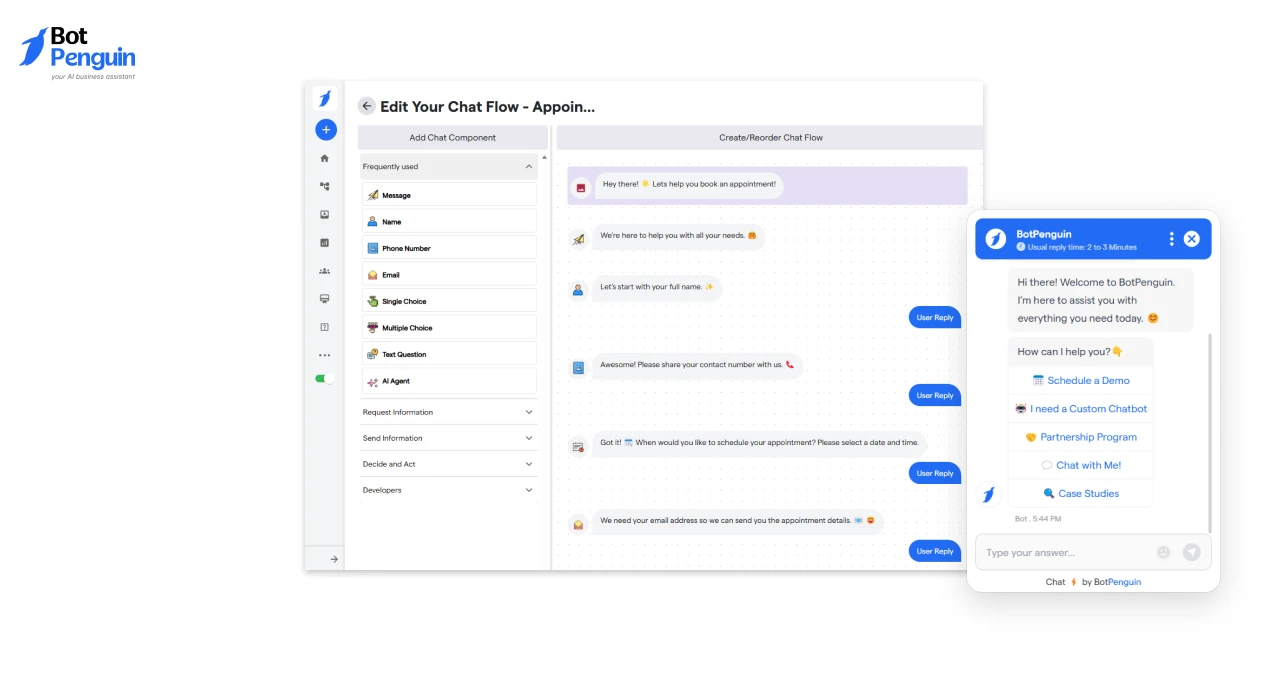The height and width of the screenshot is (686, 1288).
Task: Select 'Let's start with your full name' message
Action: point(657,287)
